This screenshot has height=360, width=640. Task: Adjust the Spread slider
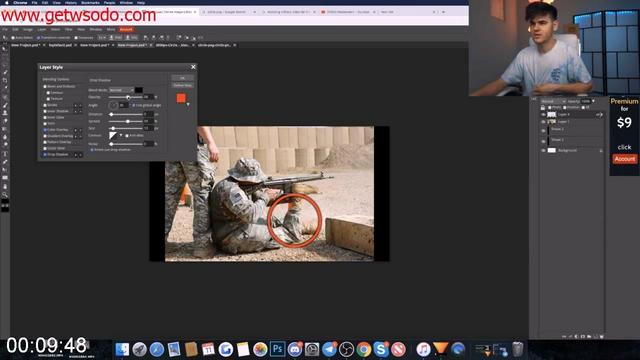coord(127,121)
